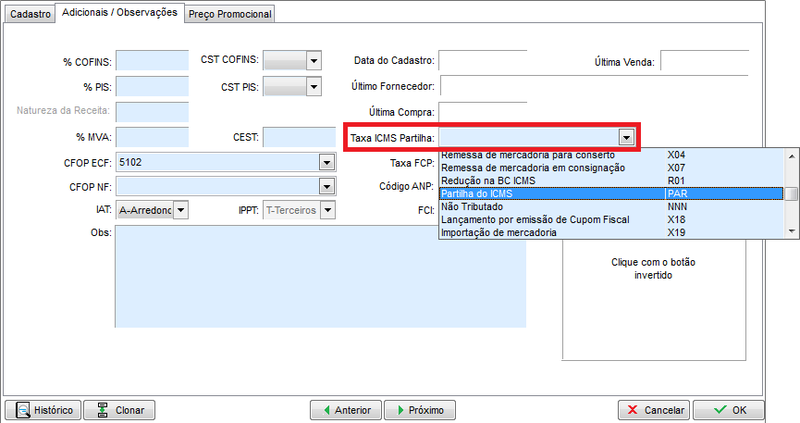Select Partilha do ICMS list option
800x423 pixels.
tap(550, 193)
